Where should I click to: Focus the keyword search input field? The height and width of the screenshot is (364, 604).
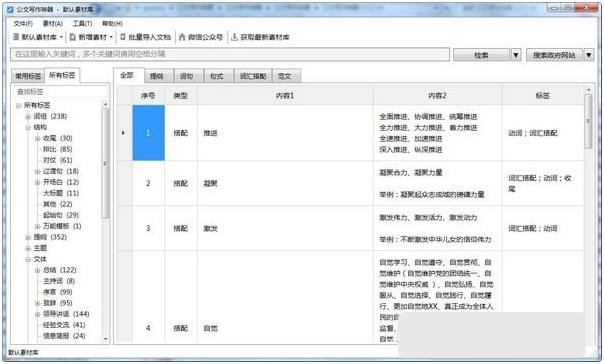230,54
